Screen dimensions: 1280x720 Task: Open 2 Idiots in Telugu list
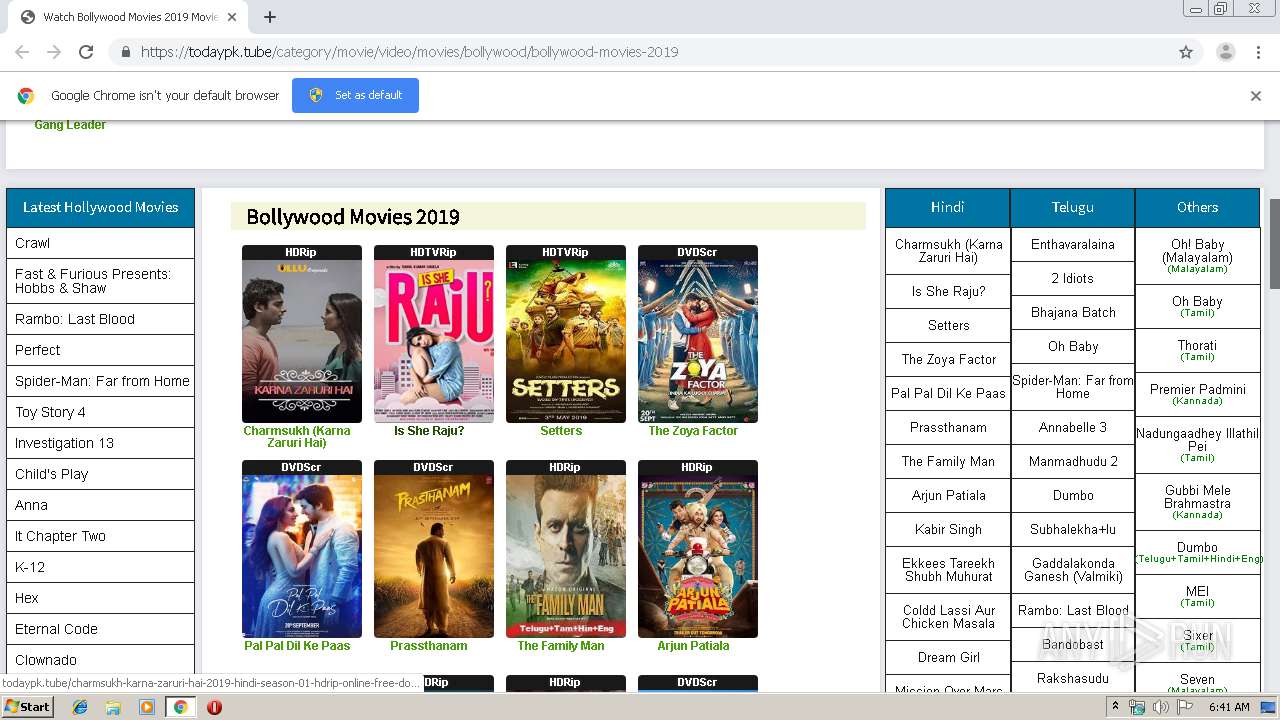[x=1073, y=278]
